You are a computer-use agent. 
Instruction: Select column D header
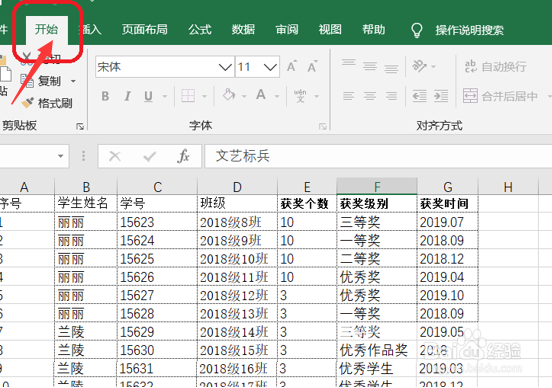point(237,187)
